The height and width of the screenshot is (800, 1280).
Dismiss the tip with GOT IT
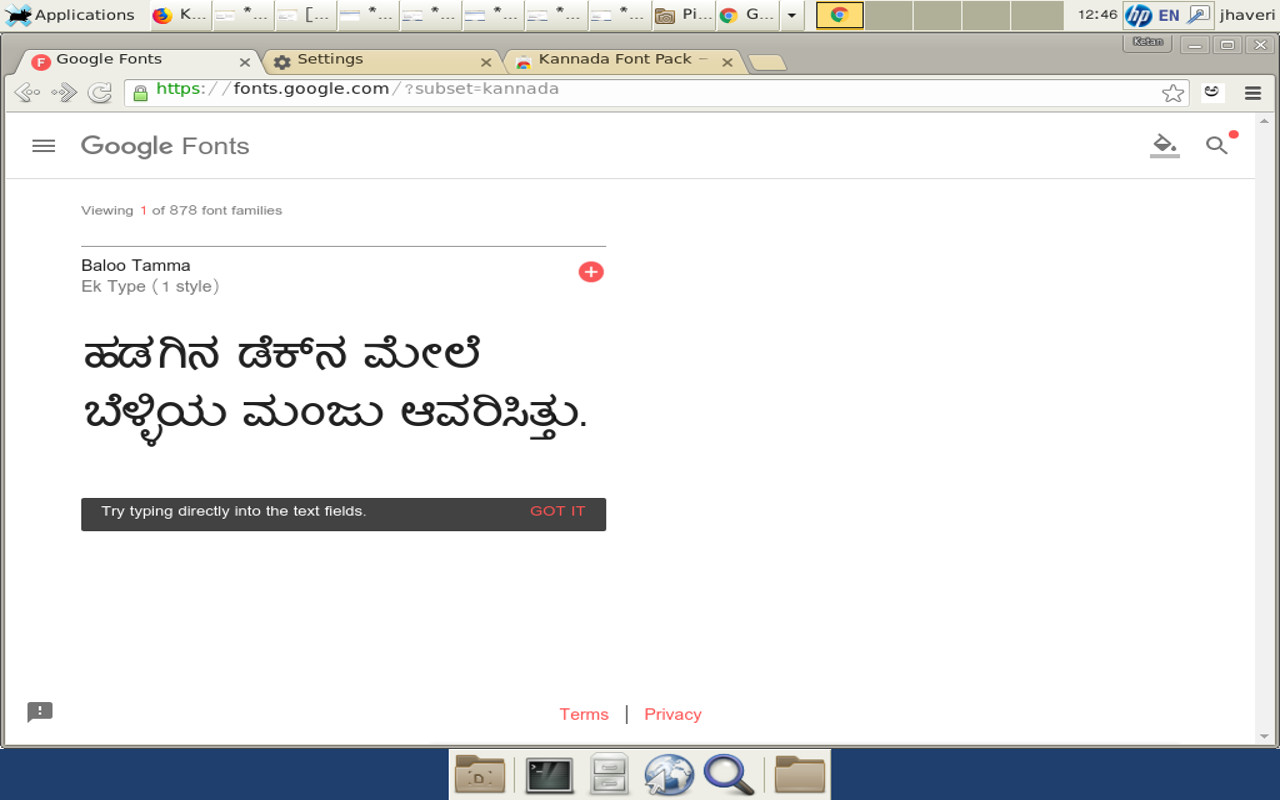[x=558, y=511]
